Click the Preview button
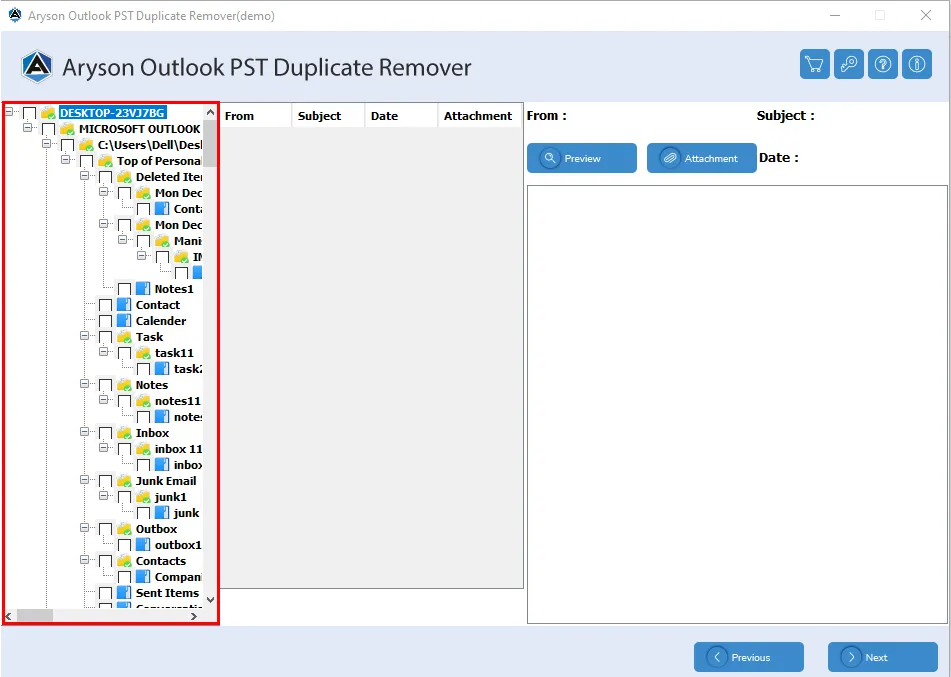Screen dimensions: 951x677 coord(582,158)
